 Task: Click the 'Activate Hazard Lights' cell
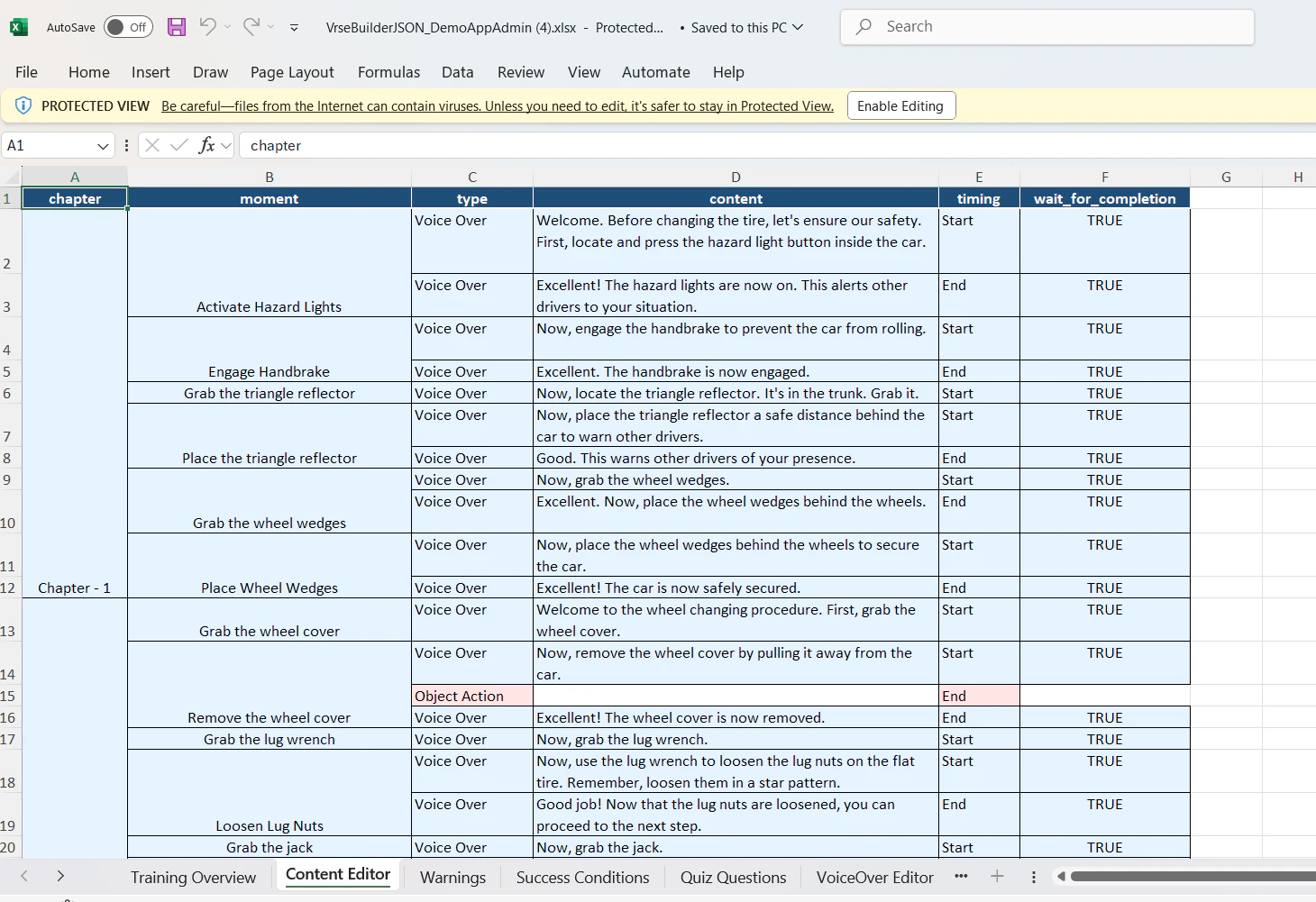(x=270, y=263)
